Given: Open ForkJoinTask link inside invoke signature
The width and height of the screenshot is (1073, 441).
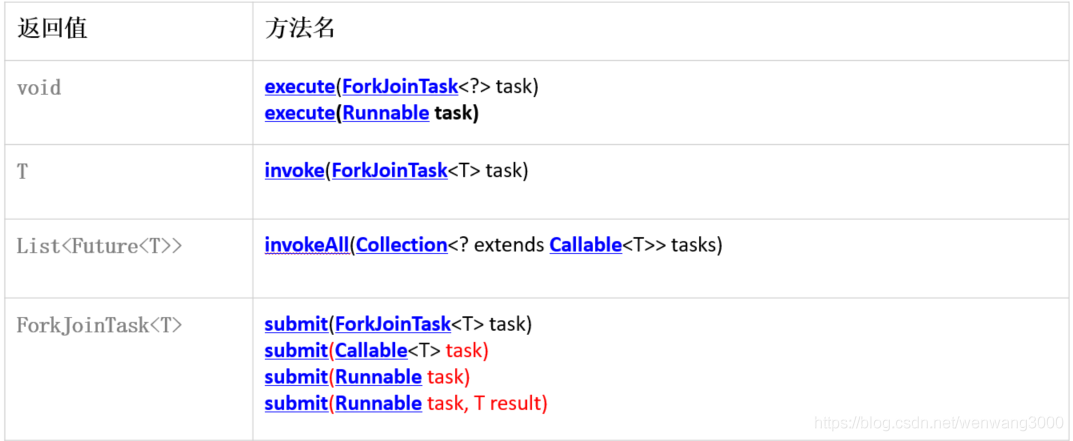Looking at the screenshot, I should pyautogui.click(x=389, y=171).
